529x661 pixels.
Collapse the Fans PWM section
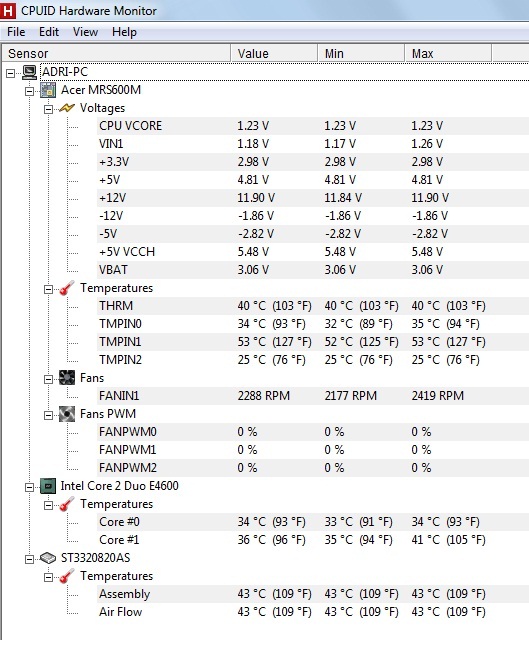tap(48, 416)
